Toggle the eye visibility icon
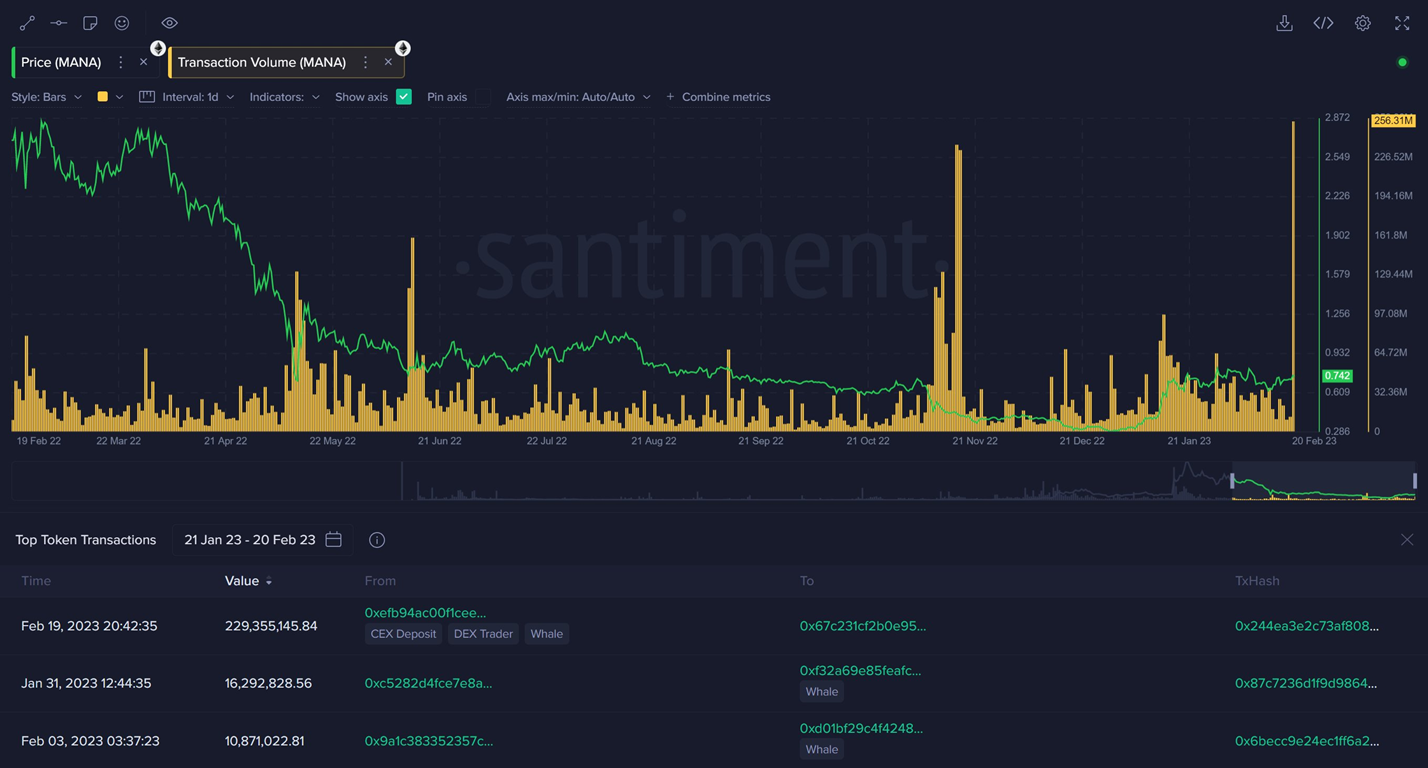The height and width of the screenshot is (768, 1428). click(x=170, y=23)
